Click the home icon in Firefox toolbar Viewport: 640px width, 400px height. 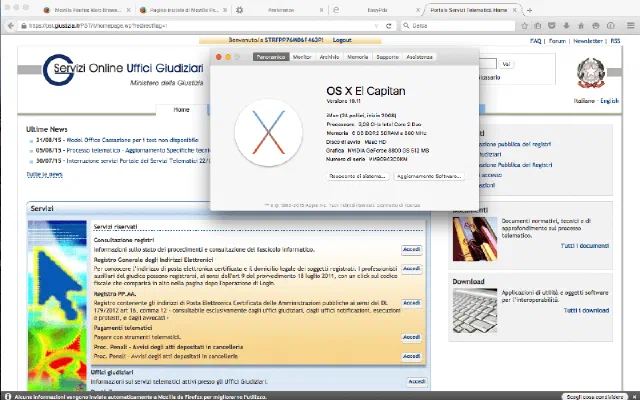click(581, 26)
